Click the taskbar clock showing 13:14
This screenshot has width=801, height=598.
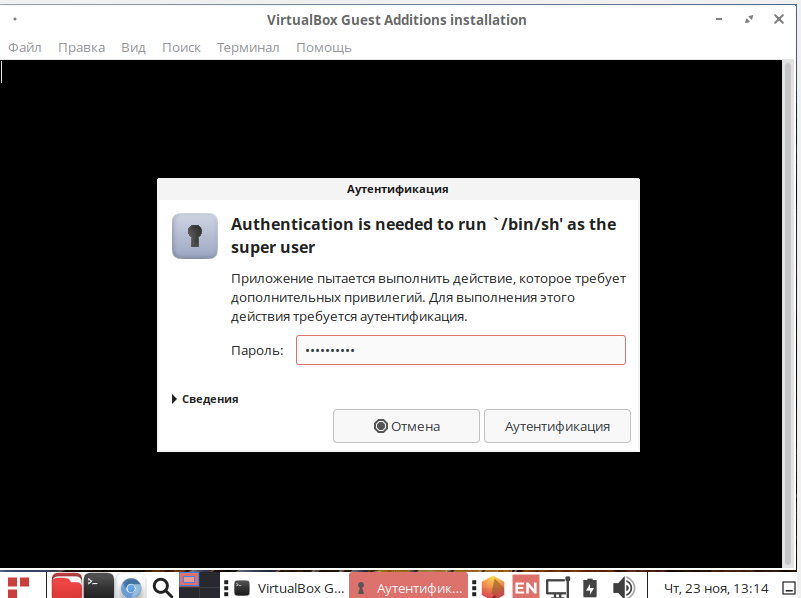[x=717, y=588]
